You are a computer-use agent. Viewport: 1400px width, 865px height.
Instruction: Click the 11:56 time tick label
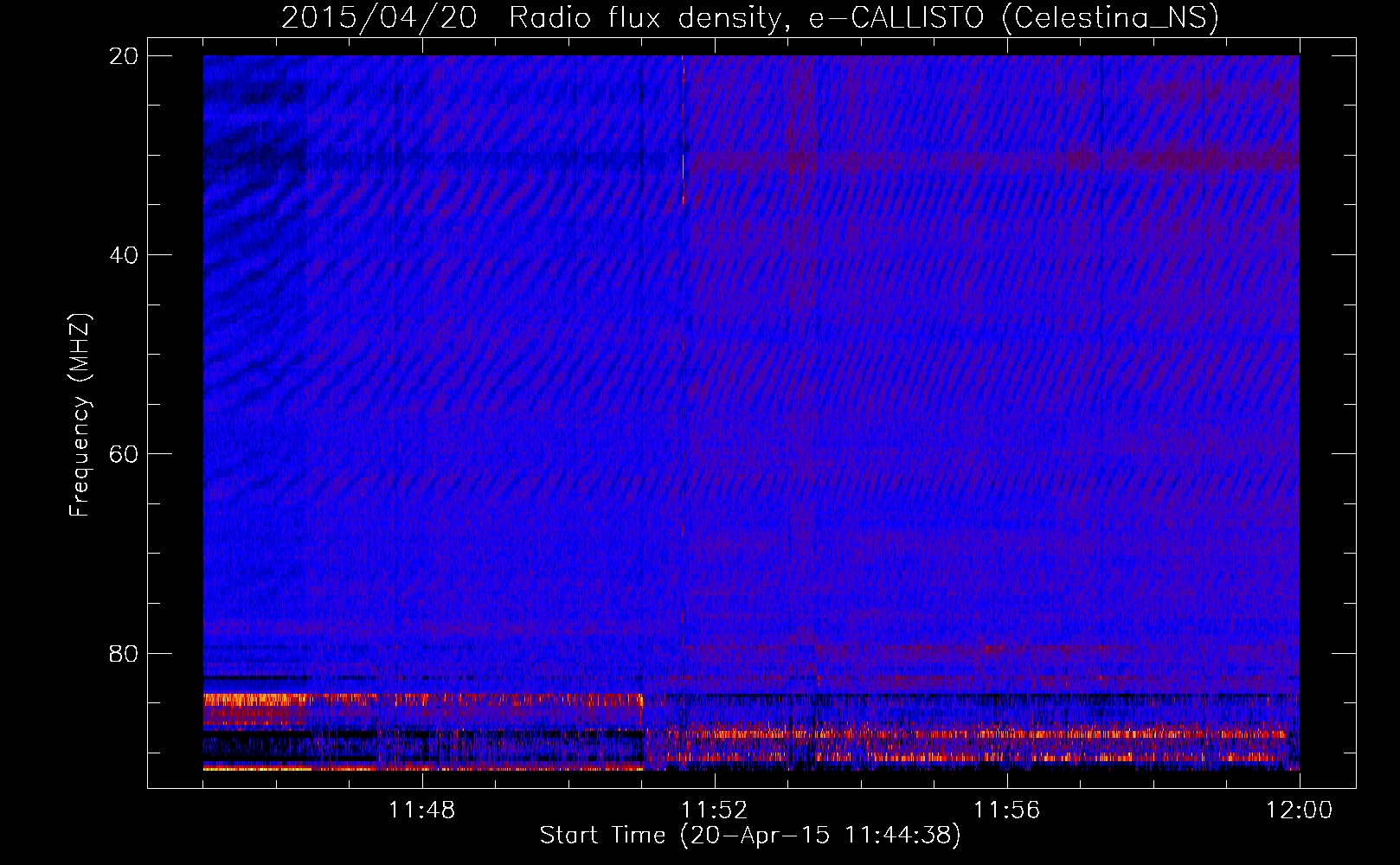pos(1006,811)
